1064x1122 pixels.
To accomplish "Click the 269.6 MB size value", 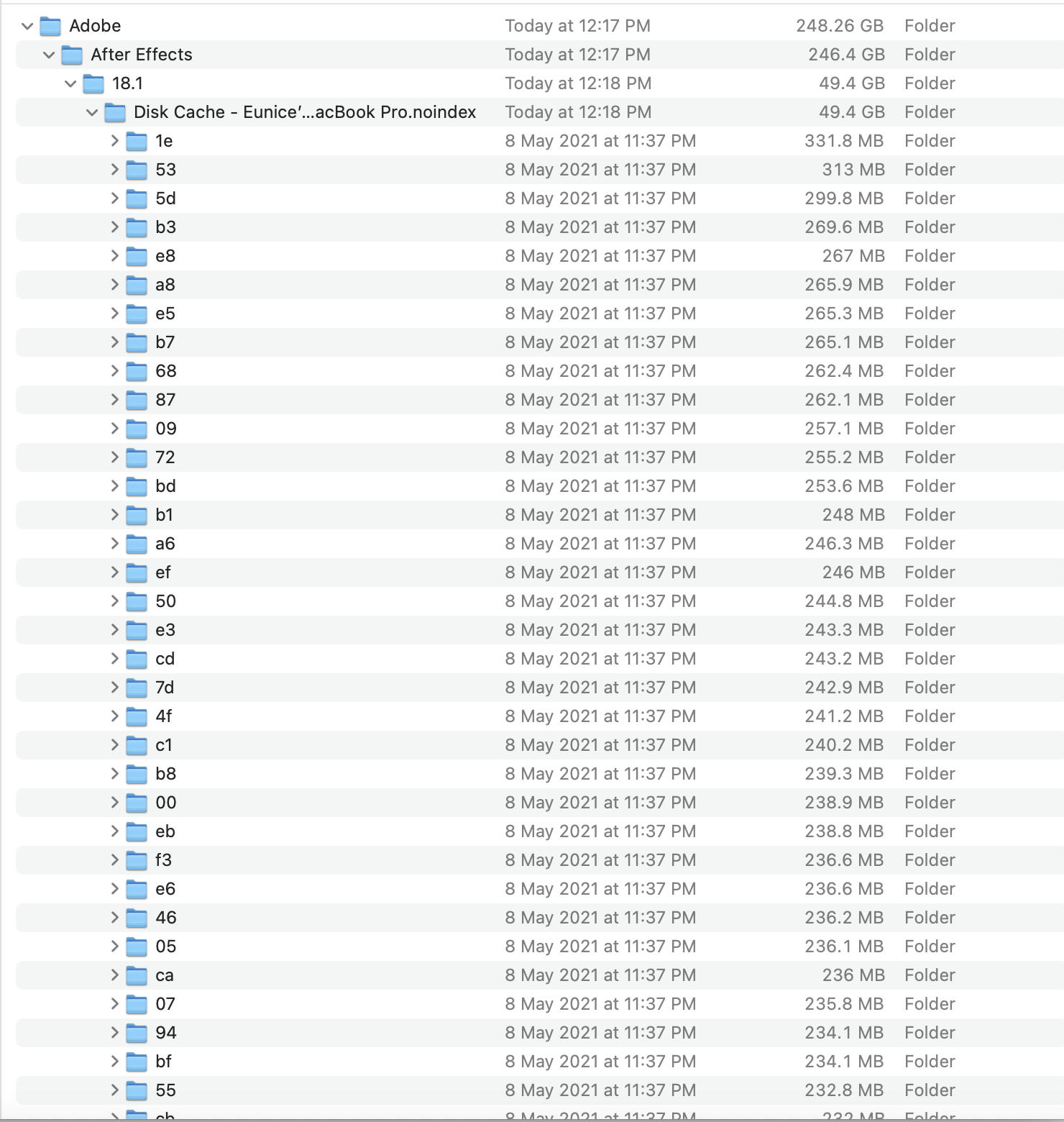I will [844, 227].
